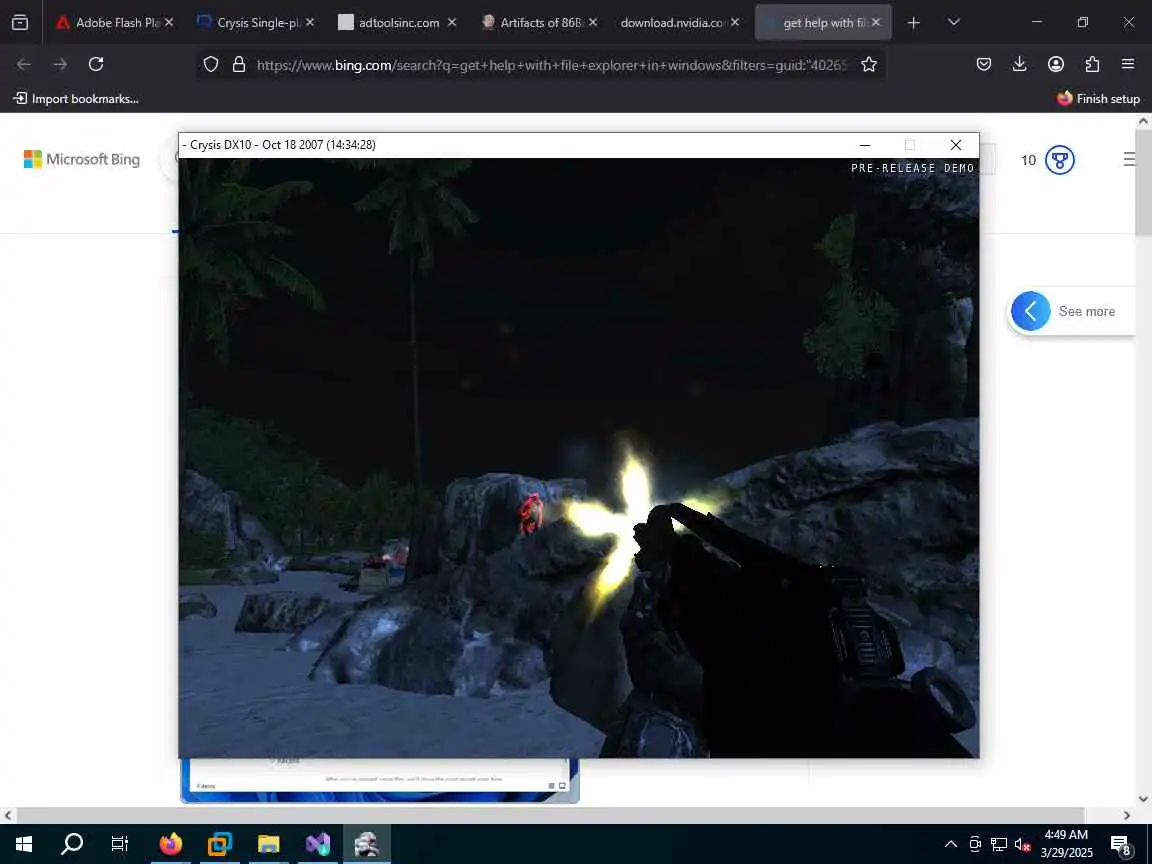Click the vertical page scrollbar thumb
The image size is (1152, 864).
(x=1143, y=184)
